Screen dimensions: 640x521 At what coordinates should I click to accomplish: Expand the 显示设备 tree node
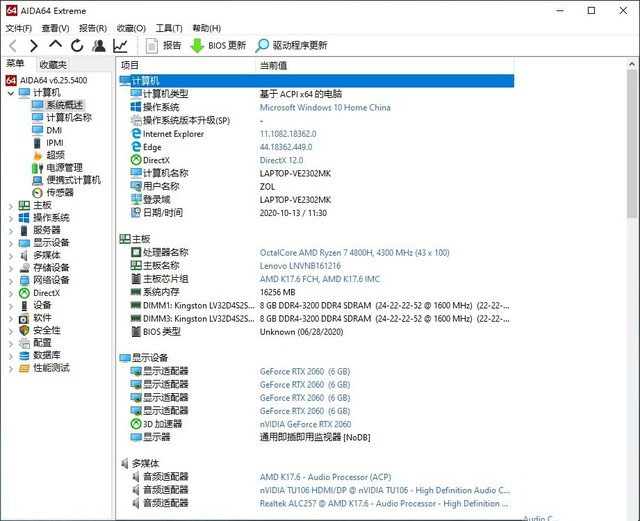tap(11, 243)
